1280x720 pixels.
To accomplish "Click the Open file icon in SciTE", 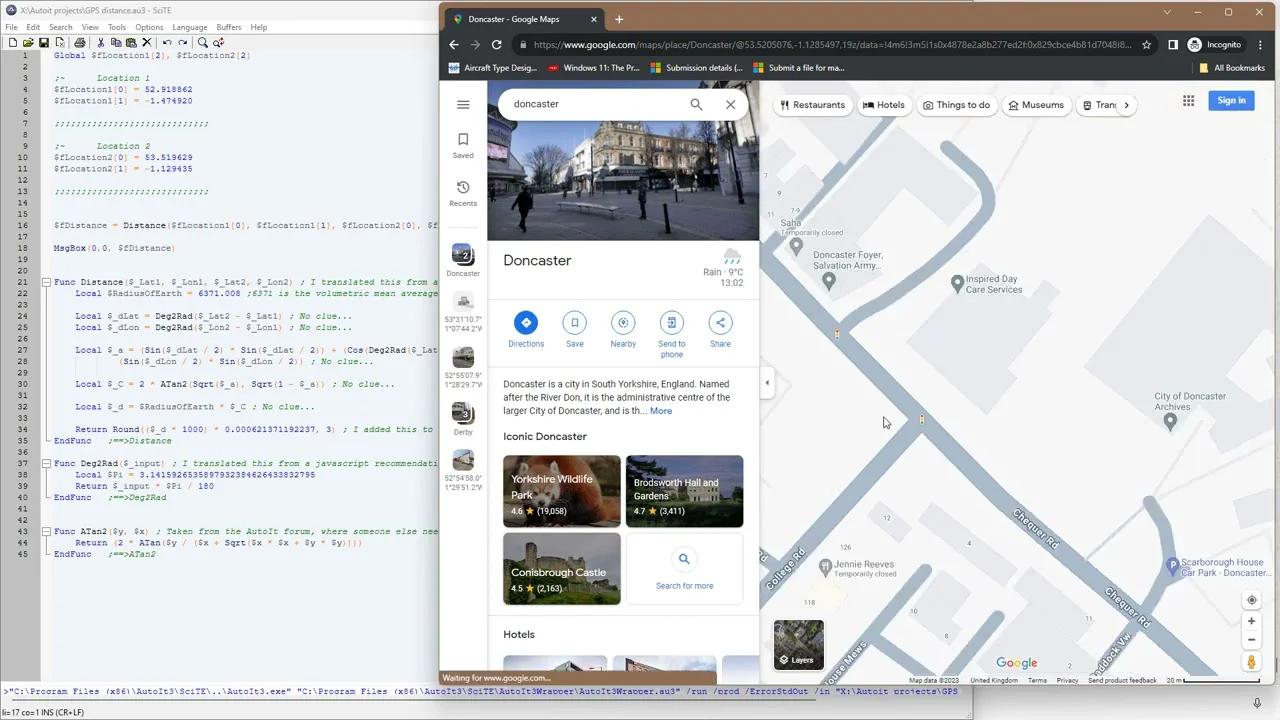I will coord(29,43).
